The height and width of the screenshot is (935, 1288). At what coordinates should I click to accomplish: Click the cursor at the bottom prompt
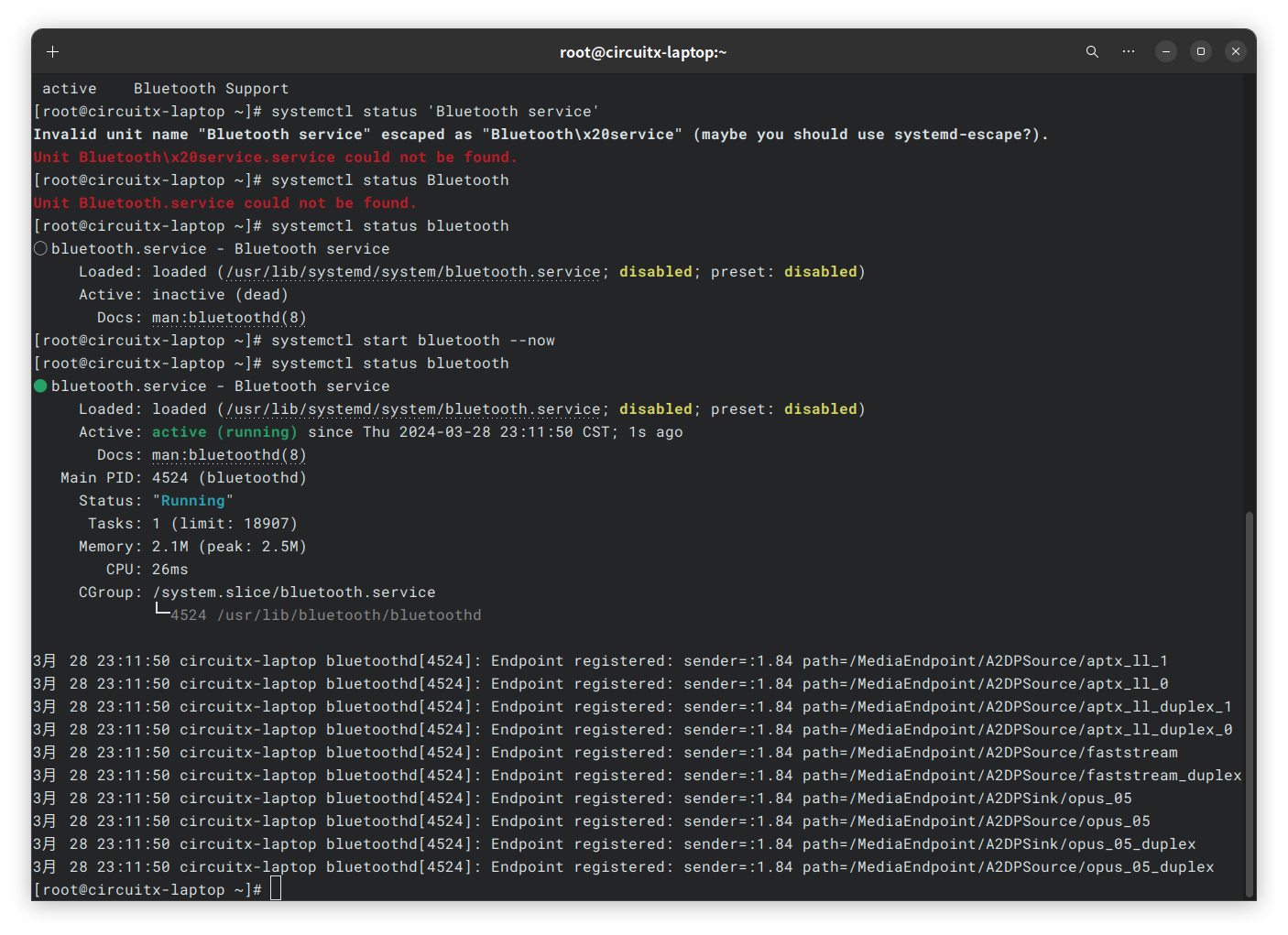tap(276, 889)
